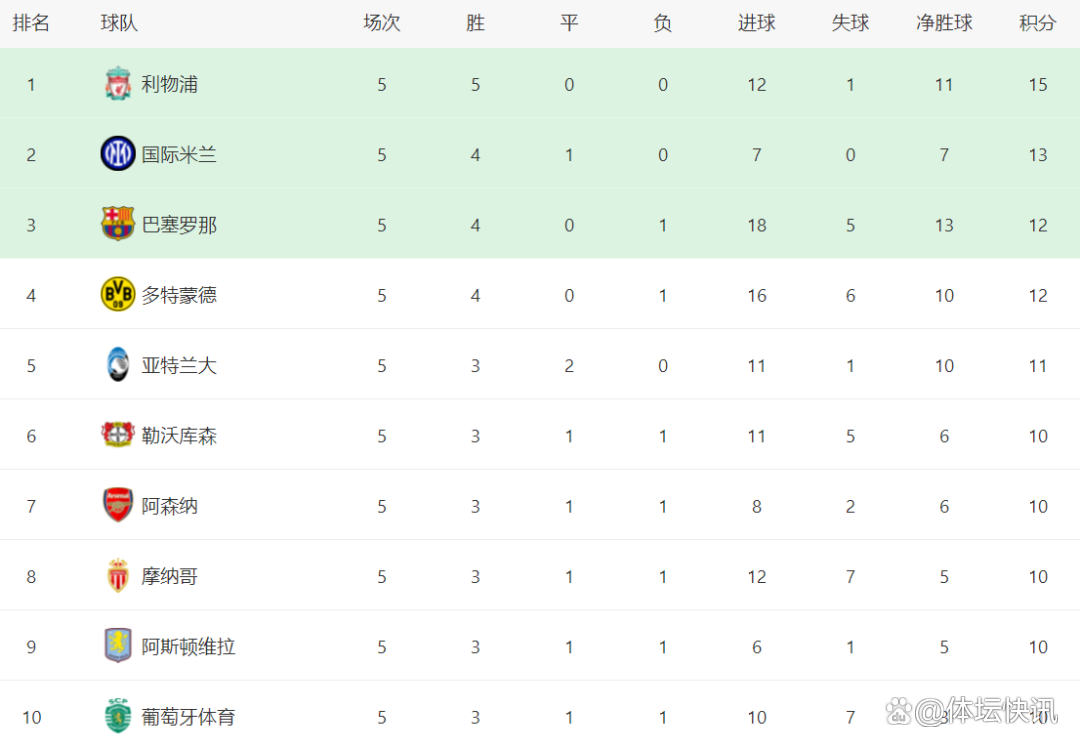1080x749 pixels.
Task: Click the Monaco club crest
Action: click(118, 576)
